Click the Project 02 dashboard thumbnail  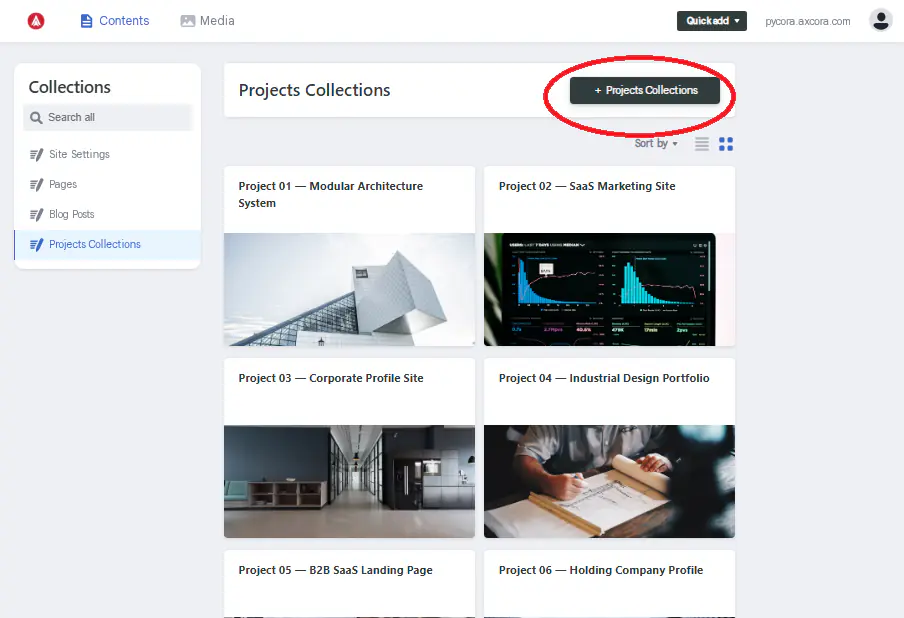click(609, 289)
